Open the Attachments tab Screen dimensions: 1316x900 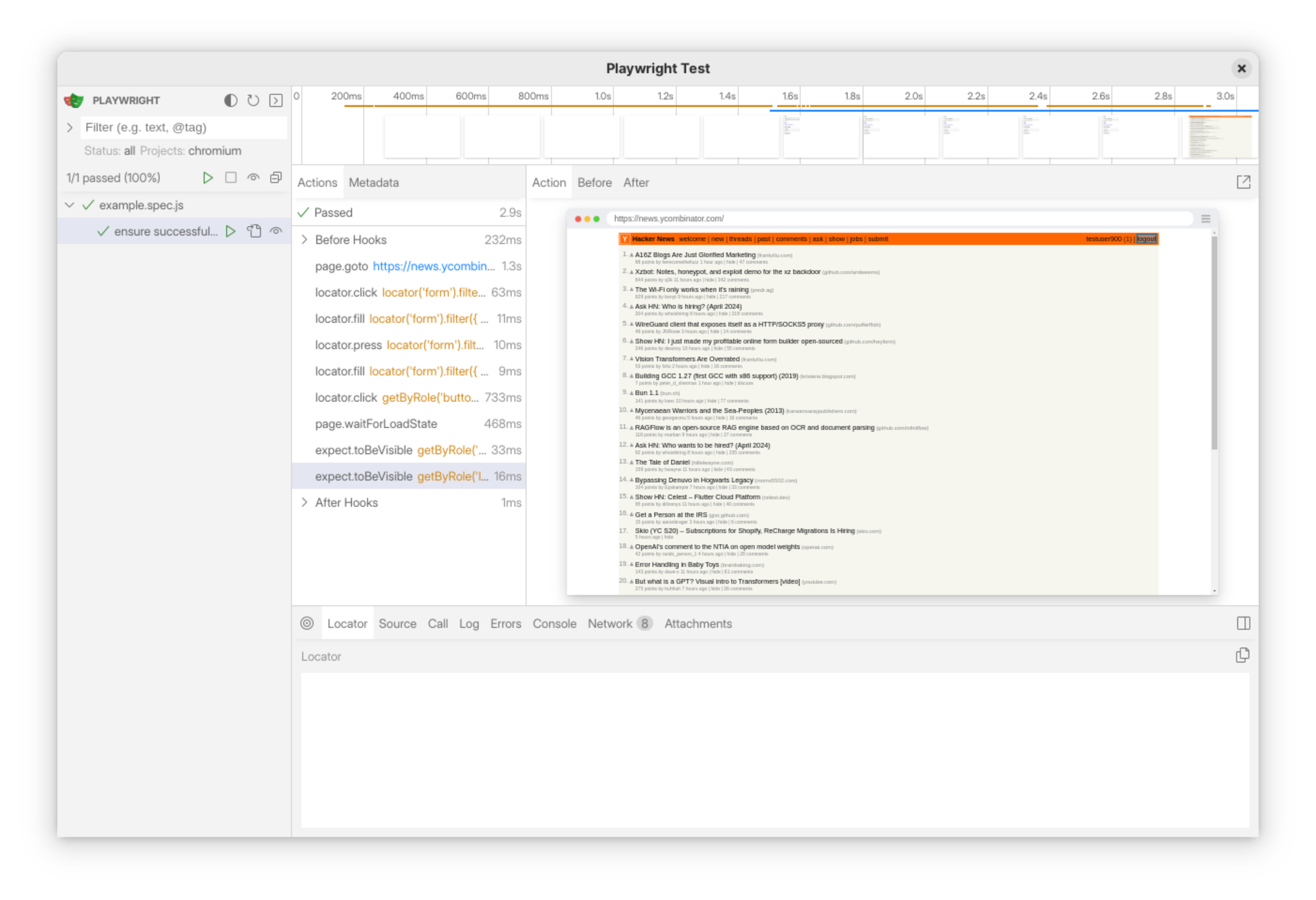698,623
